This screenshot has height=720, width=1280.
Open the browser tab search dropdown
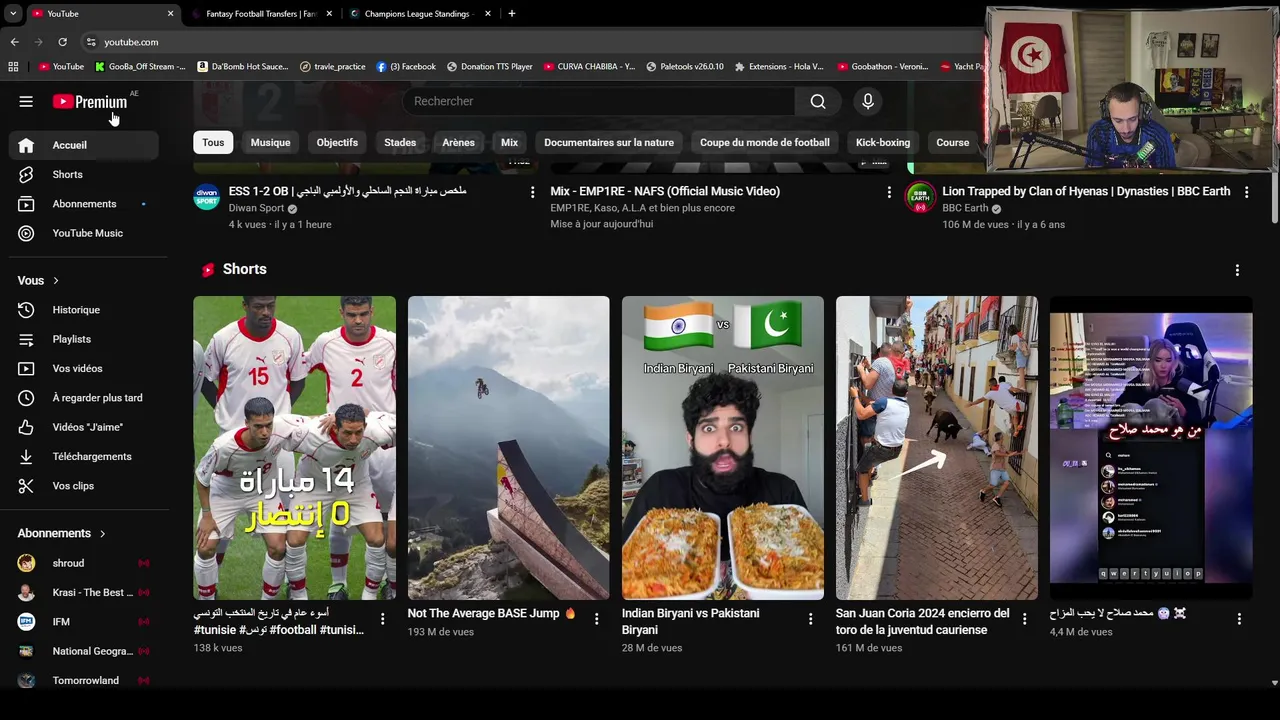pos(13,14)
